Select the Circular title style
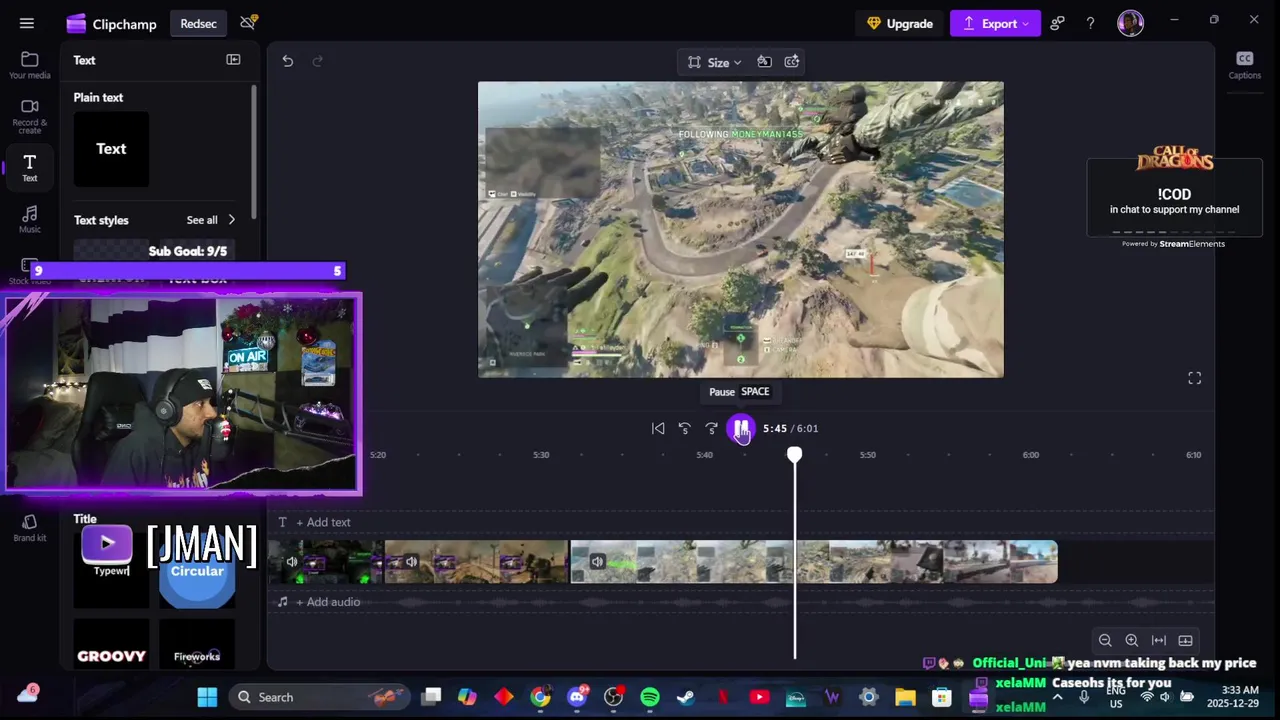The width and height of the screenshot is (1280, 720). [x=197, y=571]
